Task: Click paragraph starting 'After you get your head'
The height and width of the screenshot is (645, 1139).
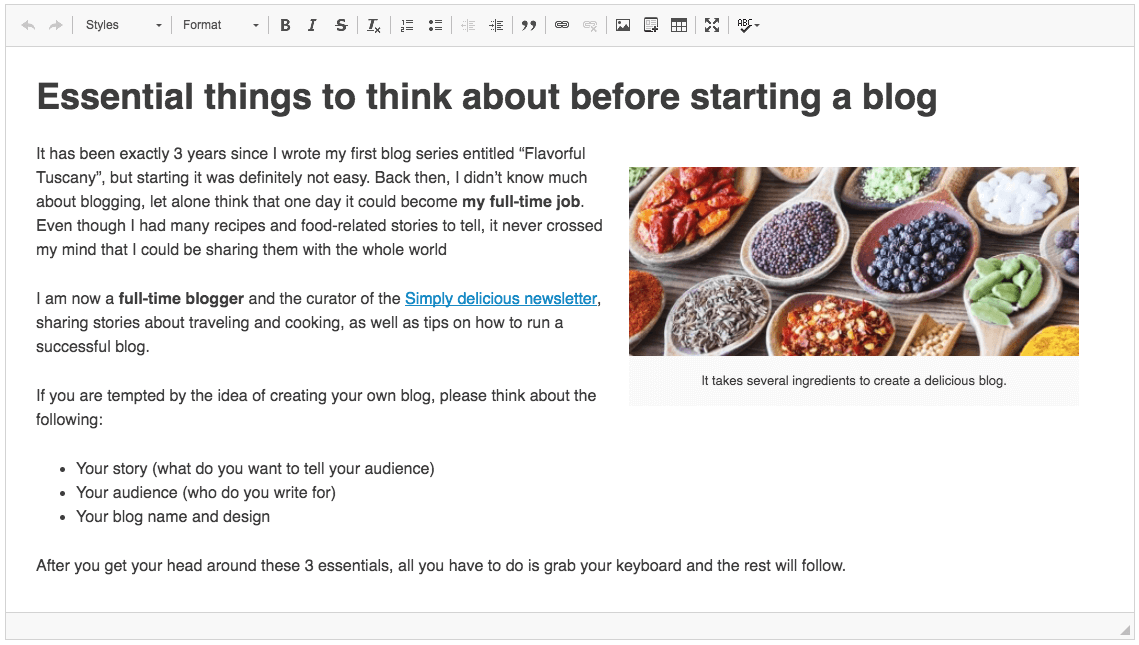Action: 441,566
